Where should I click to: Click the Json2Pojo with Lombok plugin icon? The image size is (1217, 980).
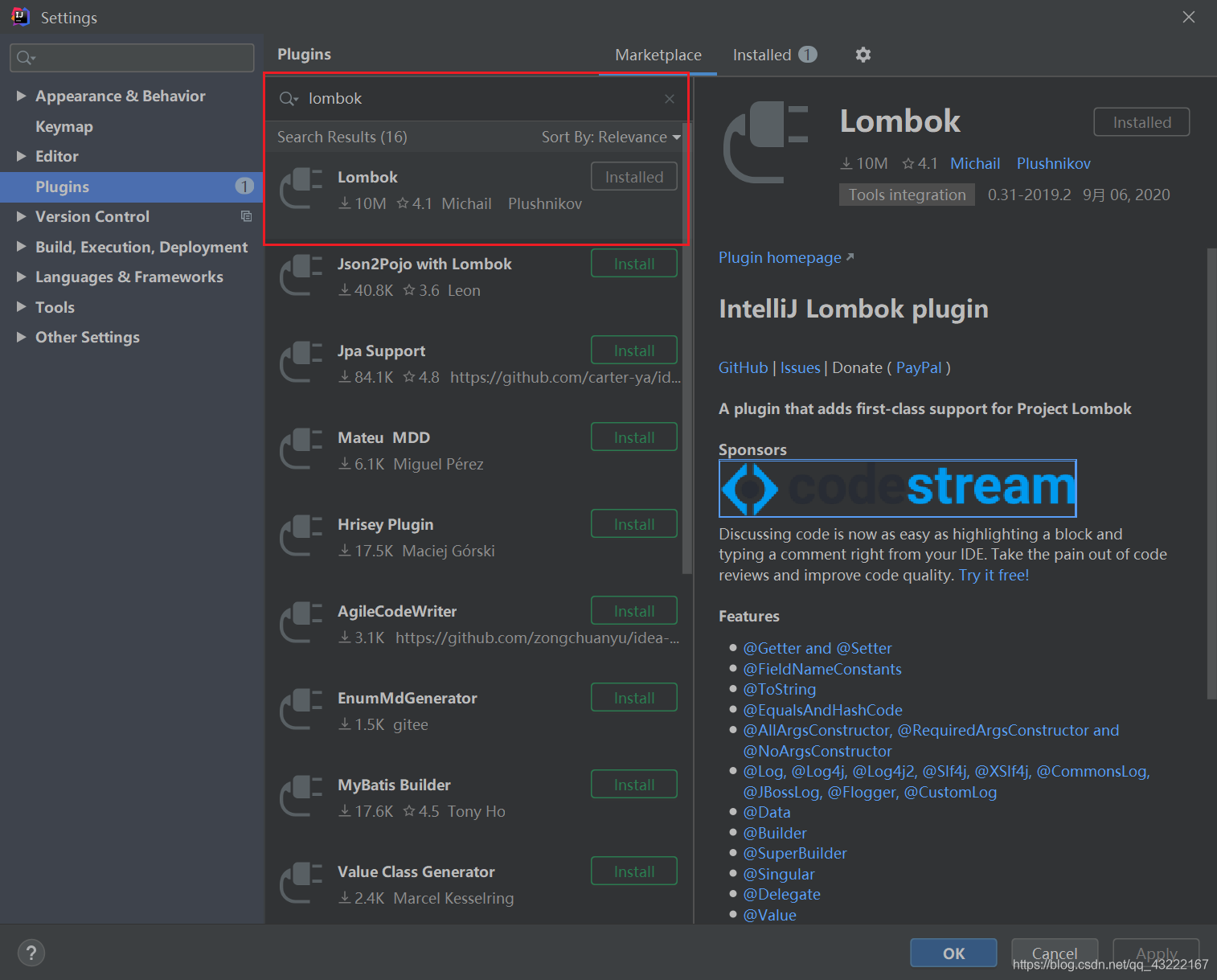pos(301,275)
